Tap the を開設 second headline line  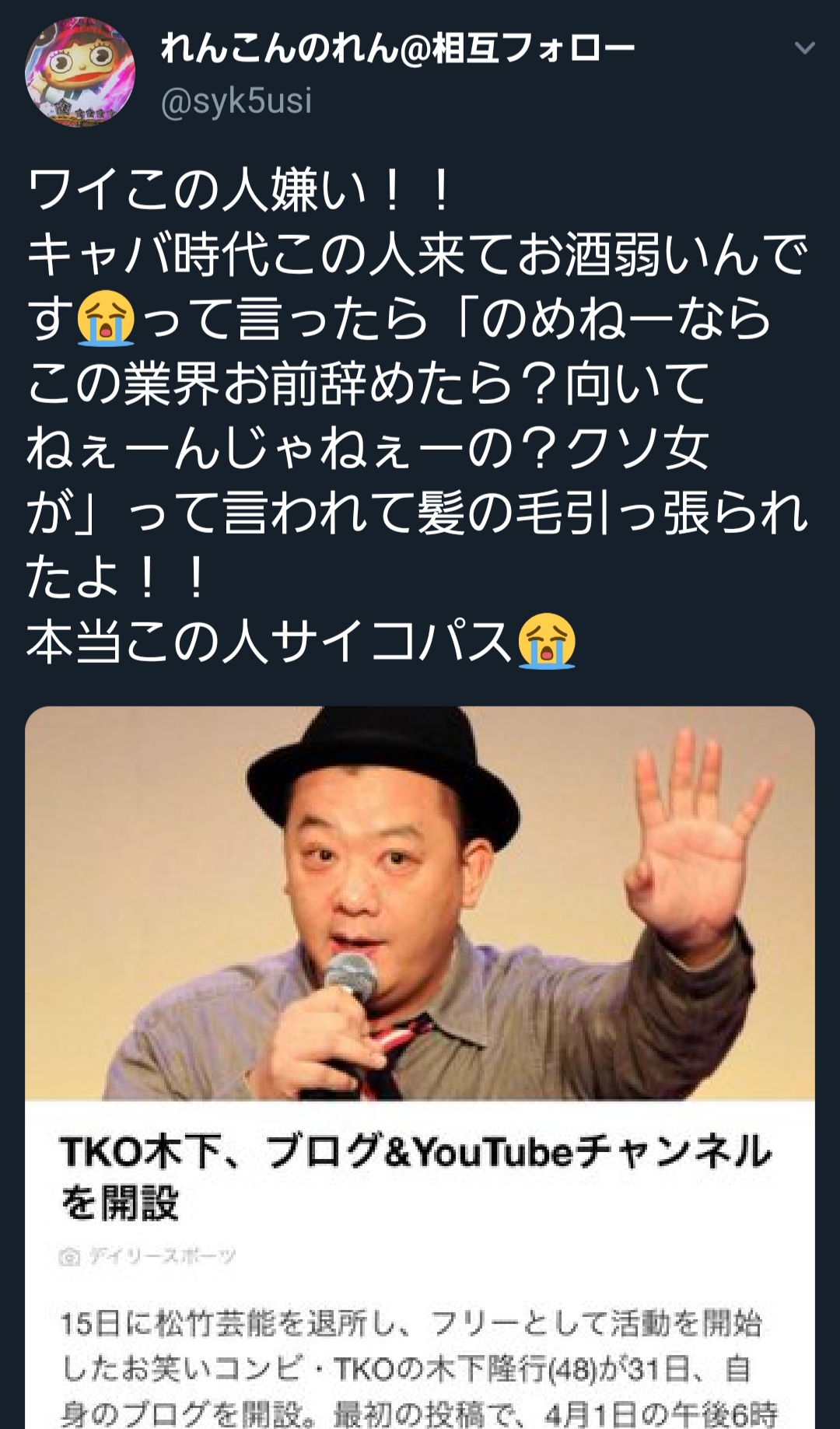click(120, 1203)
